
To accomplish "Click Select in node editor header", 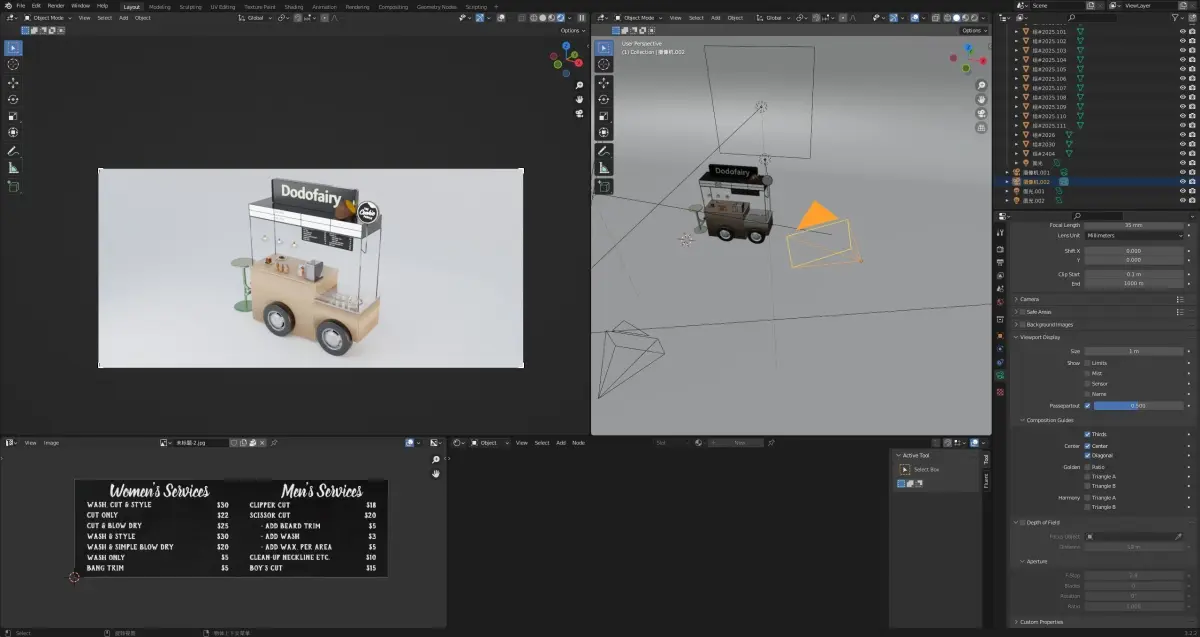I will click(x=542, y=442).
